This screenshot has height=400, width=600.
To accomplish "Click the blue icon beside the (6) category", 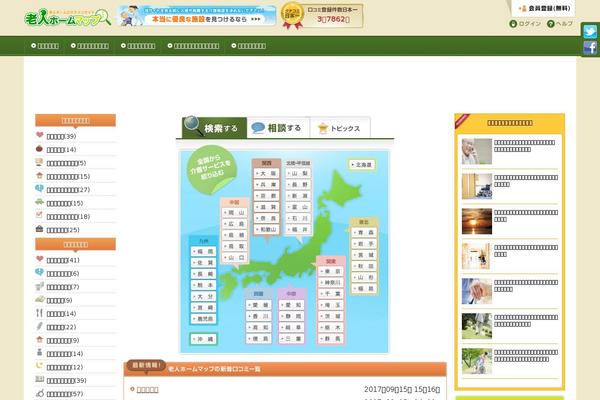I will coord(39,272).
